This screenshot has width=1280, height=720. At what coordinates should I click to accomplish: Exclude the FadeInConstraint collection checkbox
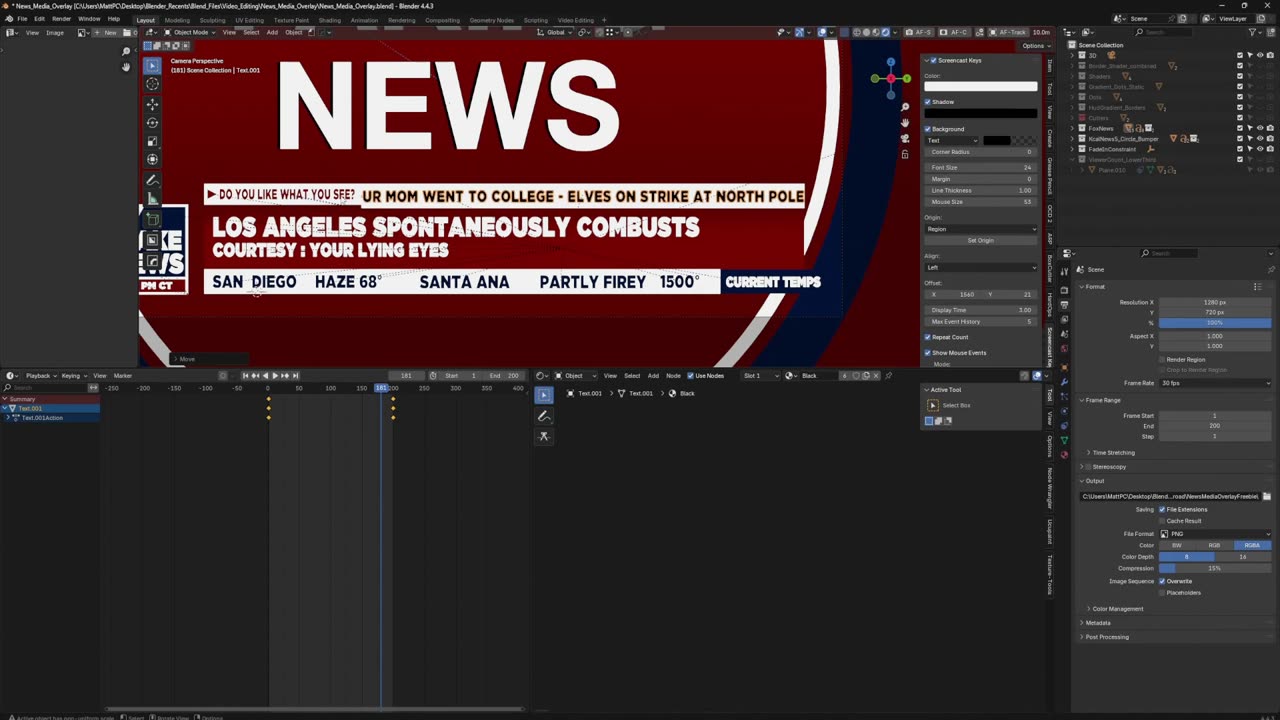1240,149
